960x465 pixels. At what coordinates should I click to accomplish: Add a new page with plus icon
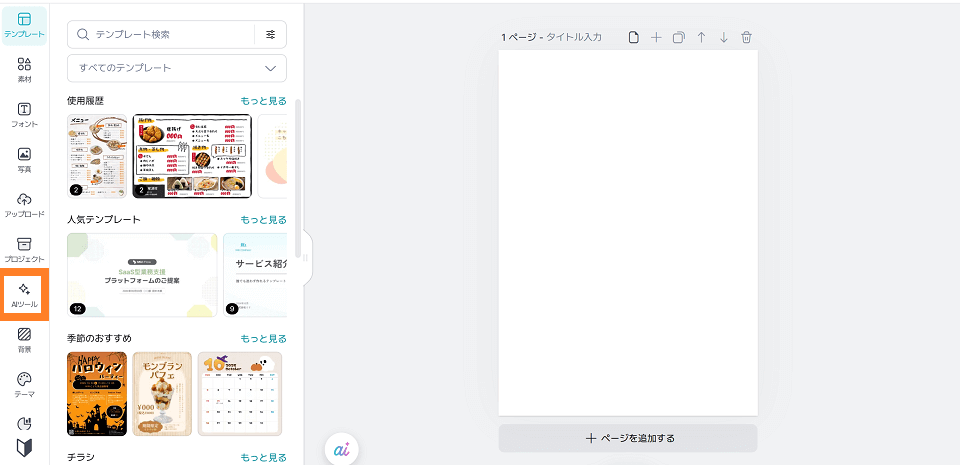point(656,37)
